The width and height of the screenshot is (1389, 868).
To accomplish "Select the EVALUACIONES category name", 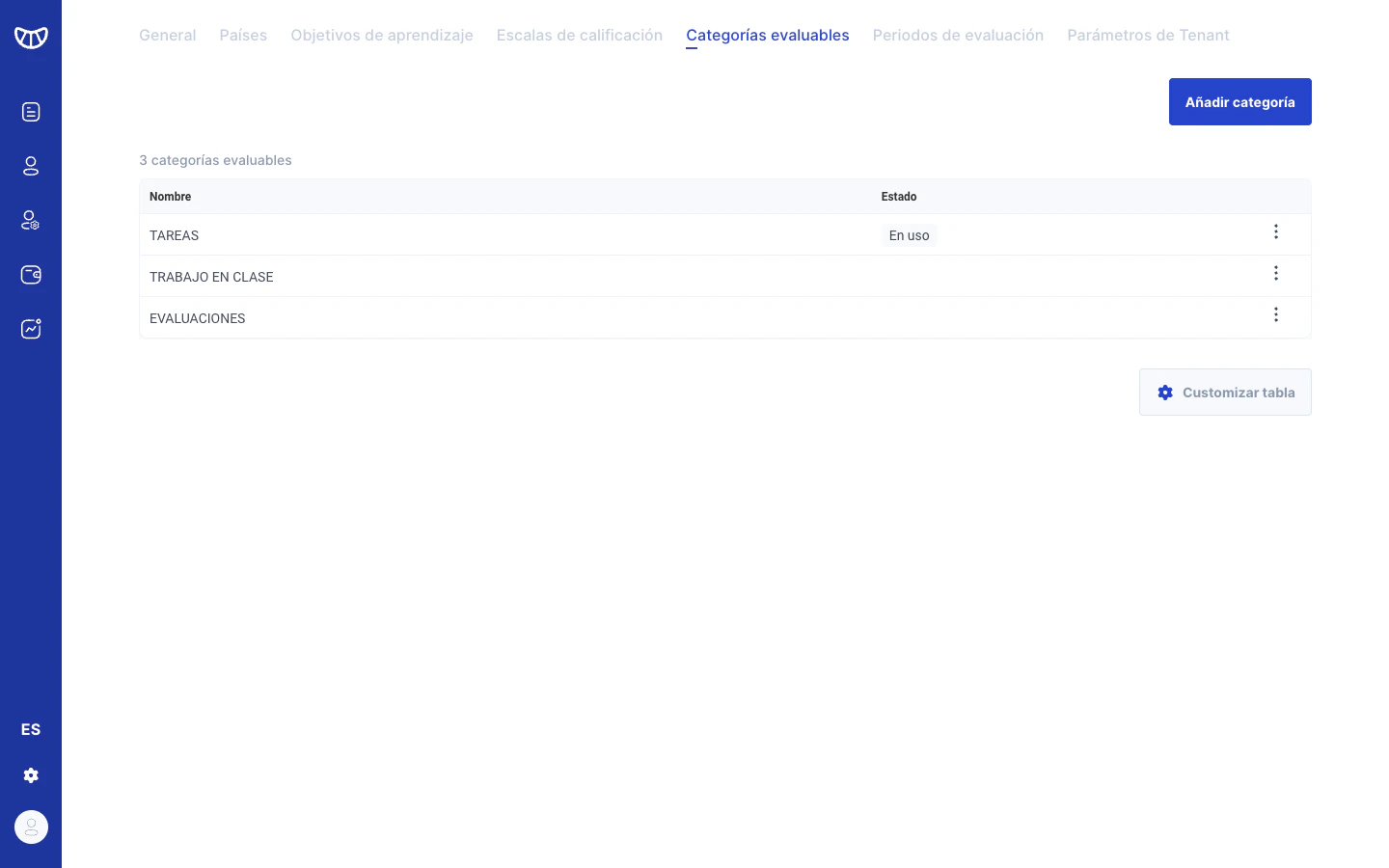I will [197, 318].
